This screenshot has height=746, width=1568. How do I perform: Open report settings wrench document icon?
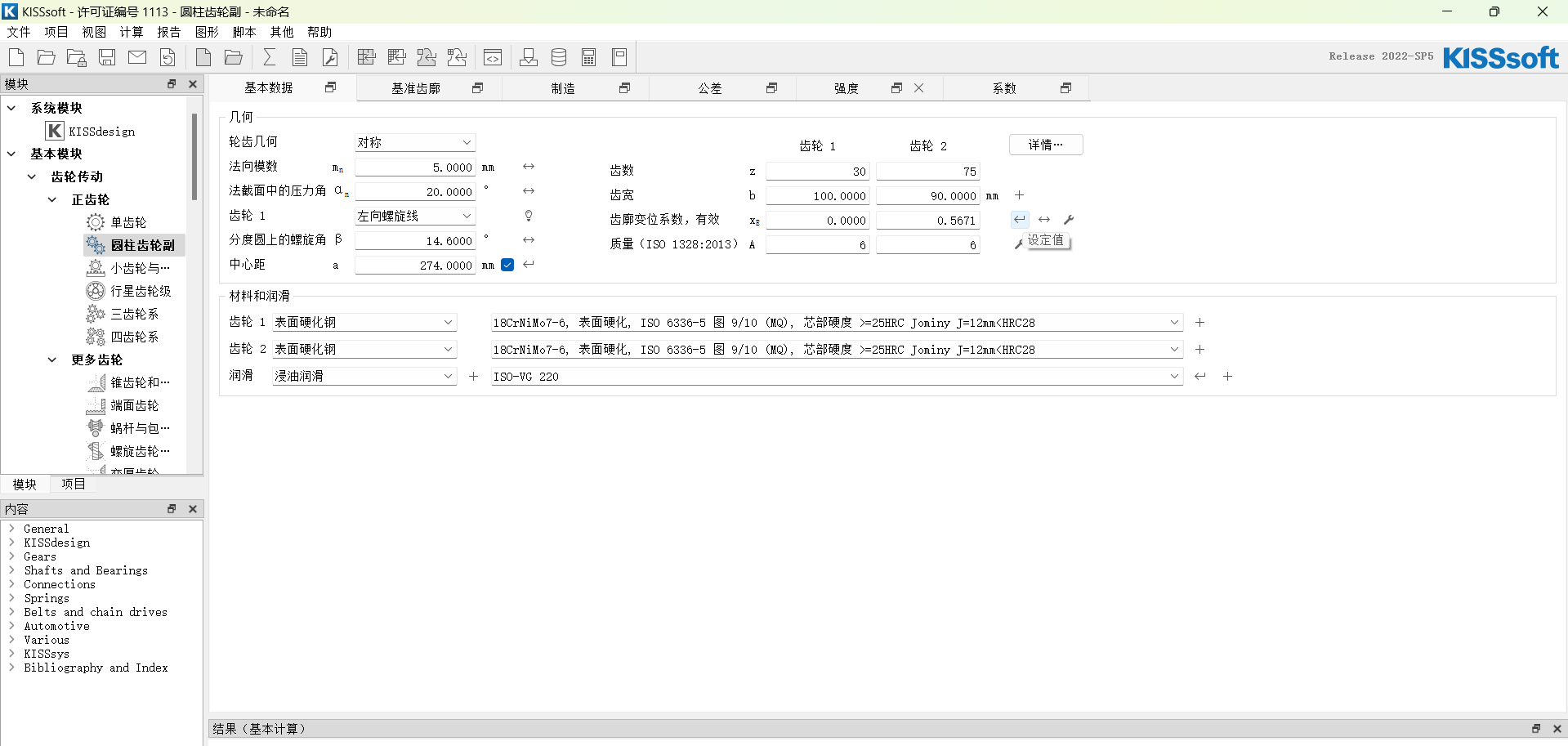tap(330, 57)
